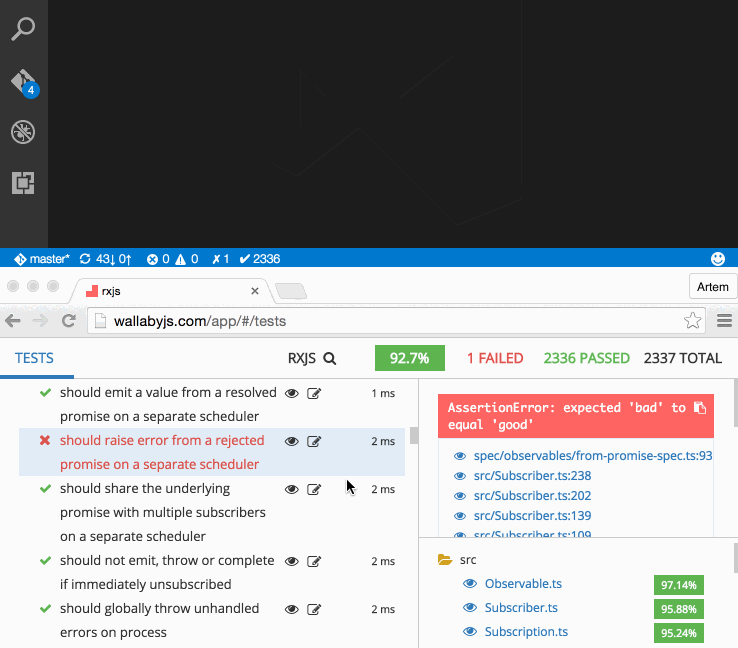
Task: Open edit icon for 'share the underlying promise' test
Action: [x=314, y=489]
